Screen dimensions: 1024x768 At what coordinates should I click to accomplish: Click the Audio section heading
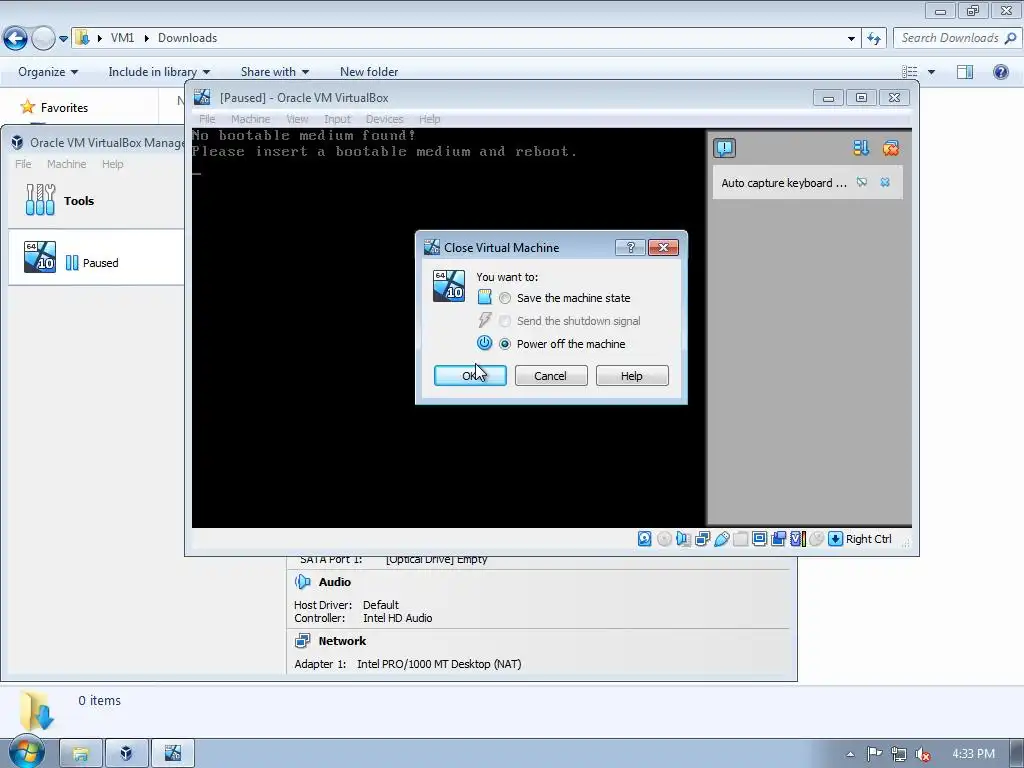click(334, 582)
